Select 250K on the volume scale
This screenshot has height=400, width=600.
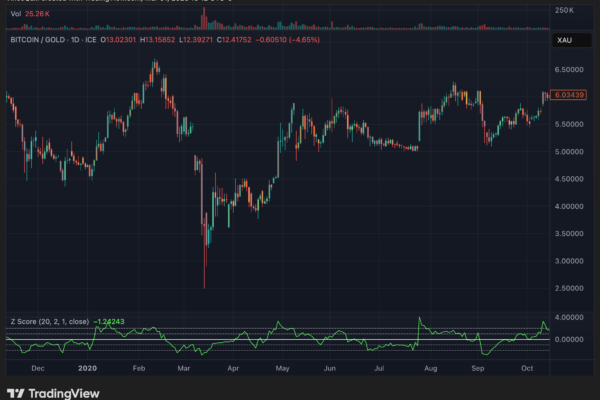[x=565, y=9]
